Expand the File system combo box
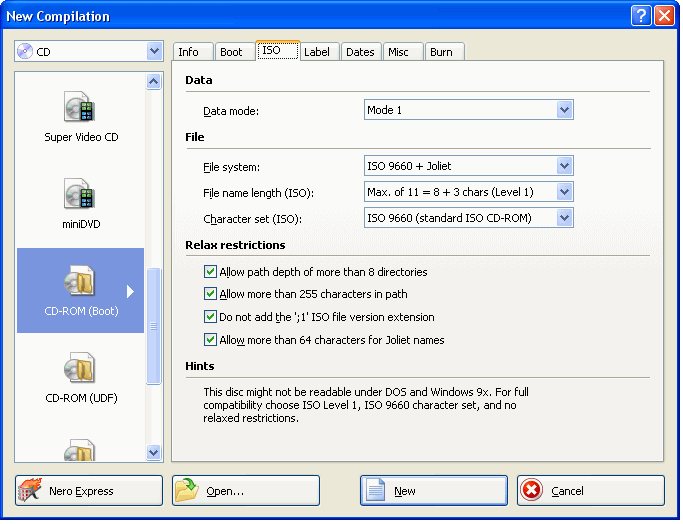Screen dimensions: 683x524 coord(565,166)
